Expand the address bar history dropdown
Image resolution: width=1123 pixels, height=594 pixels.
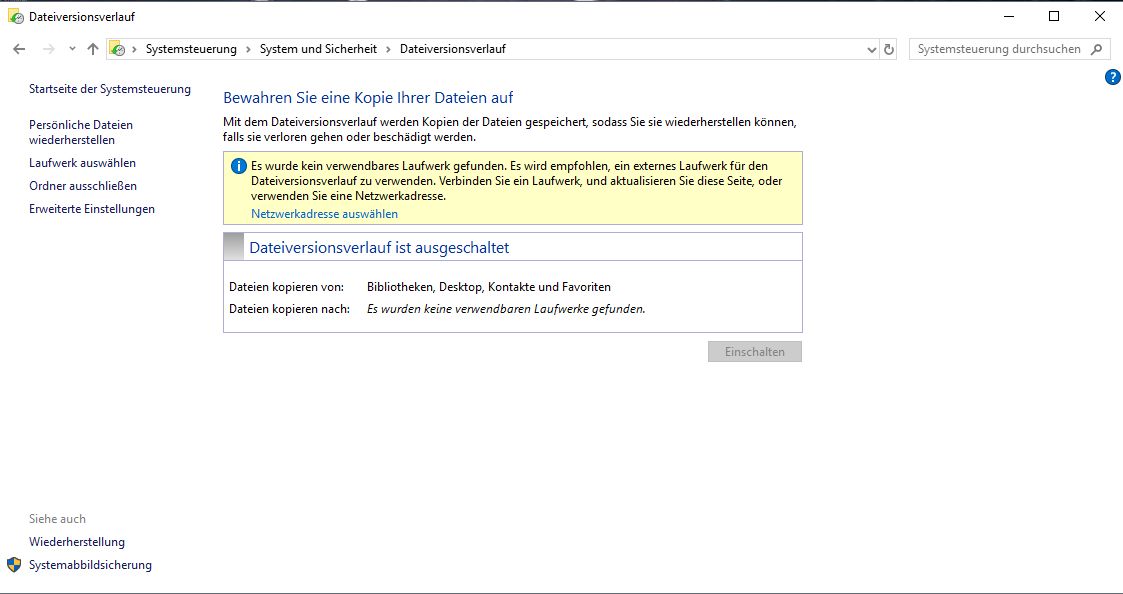[871, 49]
